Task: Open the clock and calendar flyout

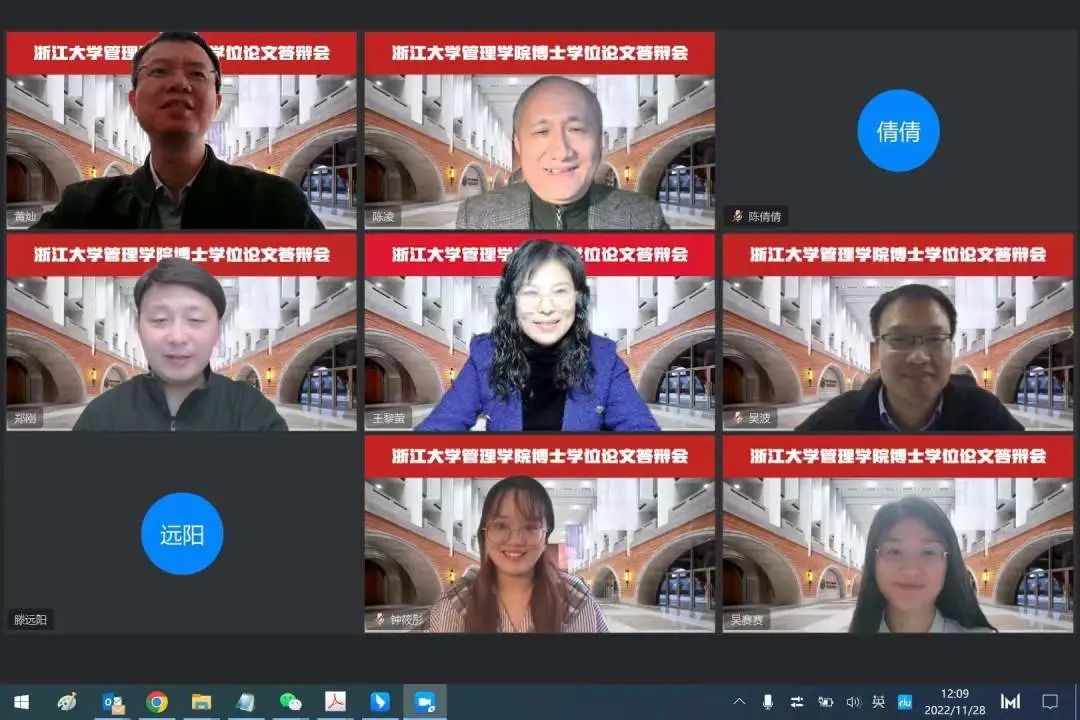Action: pyautogui.click(x=954, y=701)
